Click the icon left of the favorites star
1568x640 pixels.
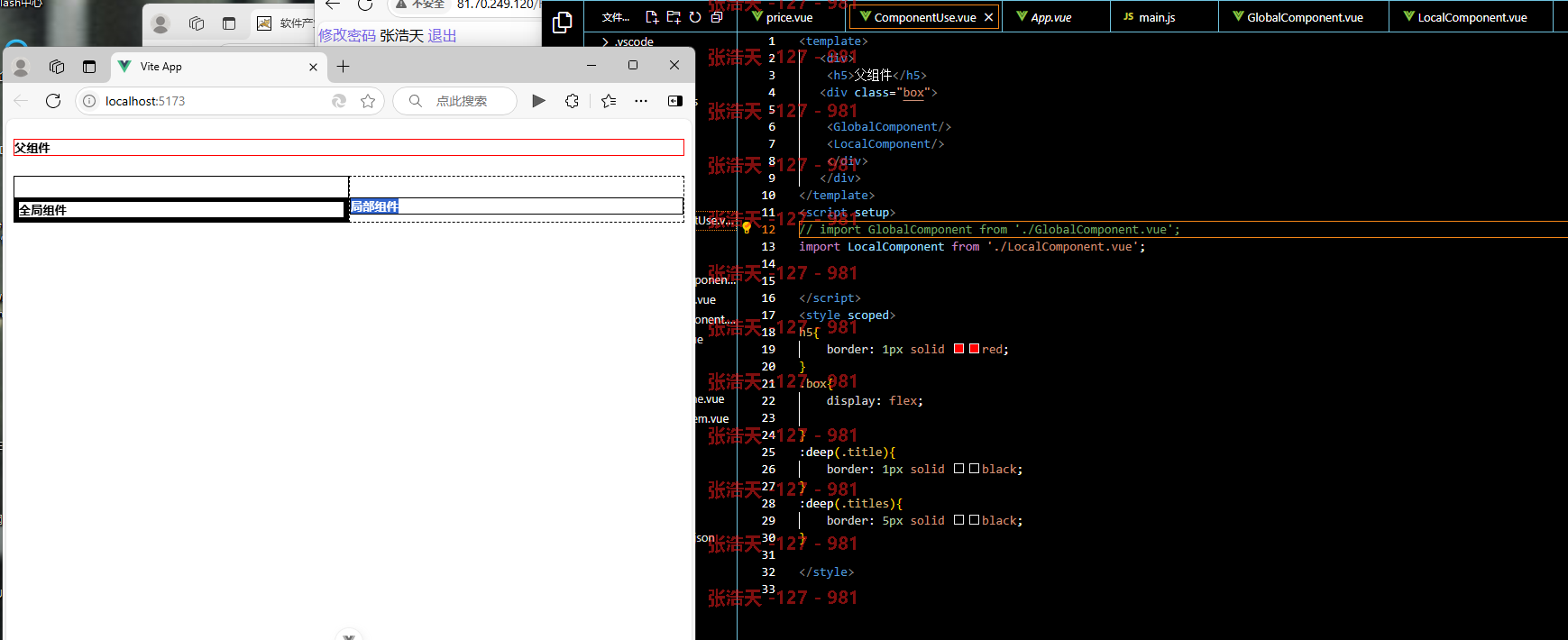(339, 101)
